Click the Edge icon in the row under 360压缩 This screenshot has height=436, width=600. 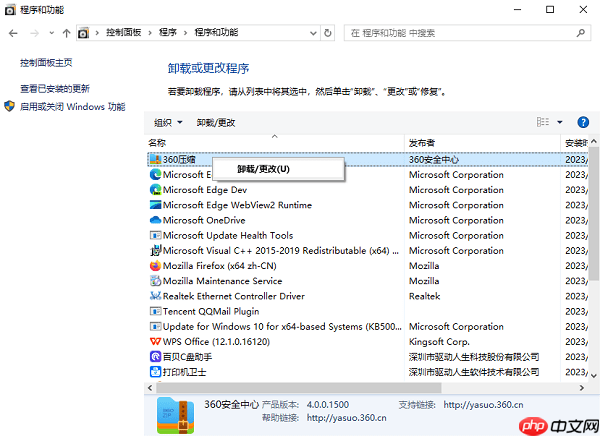[155, 175]
